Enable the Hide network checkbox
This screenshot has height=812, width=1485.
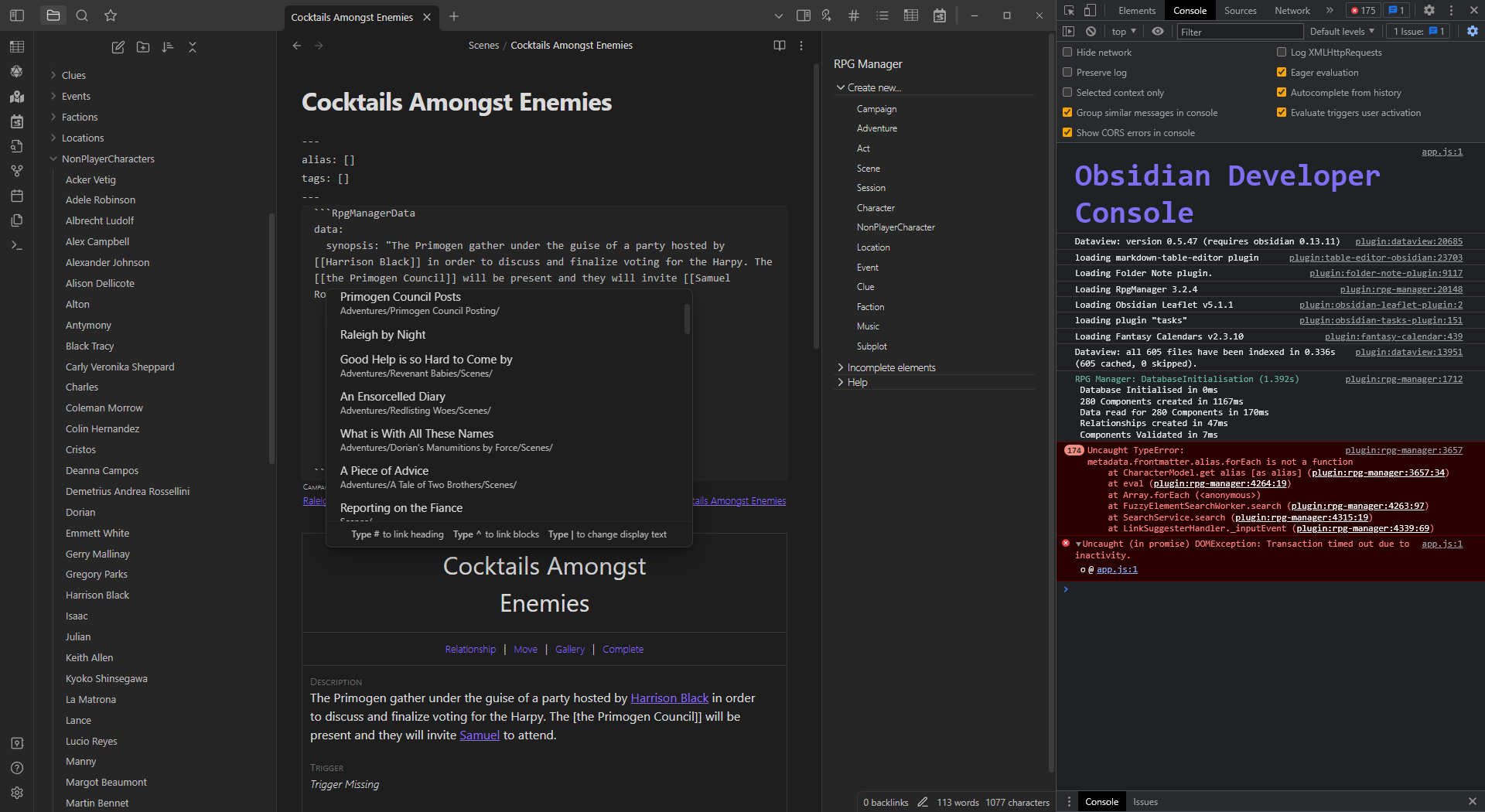point(1067,52)
